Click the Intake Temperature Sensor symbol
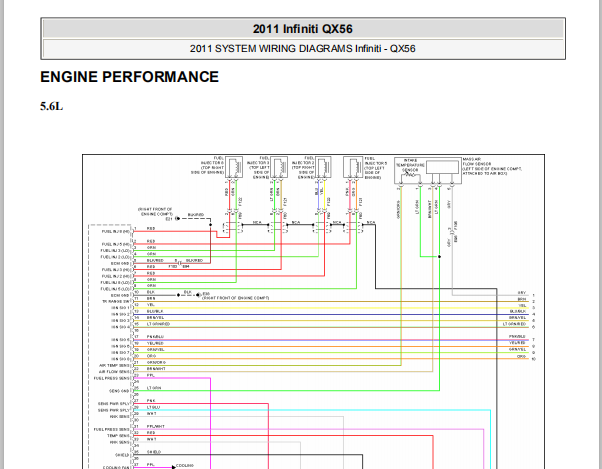 pyautogui.click(x=409, y=169)
